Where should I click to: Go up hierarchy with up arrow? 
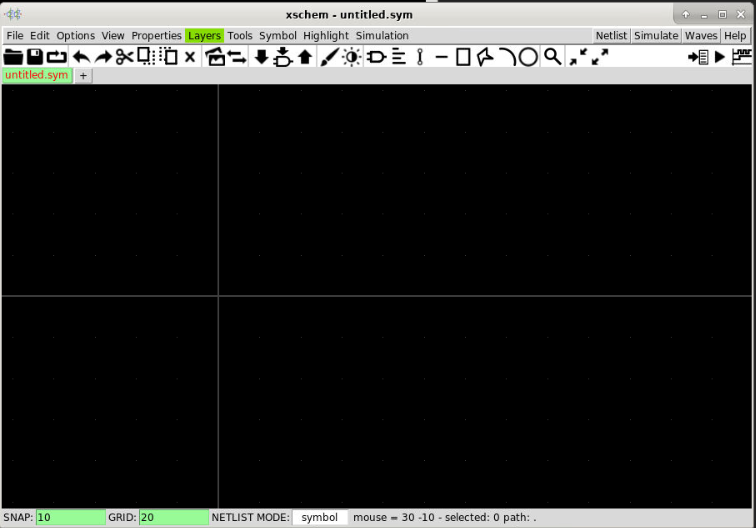tap(305, 57)
